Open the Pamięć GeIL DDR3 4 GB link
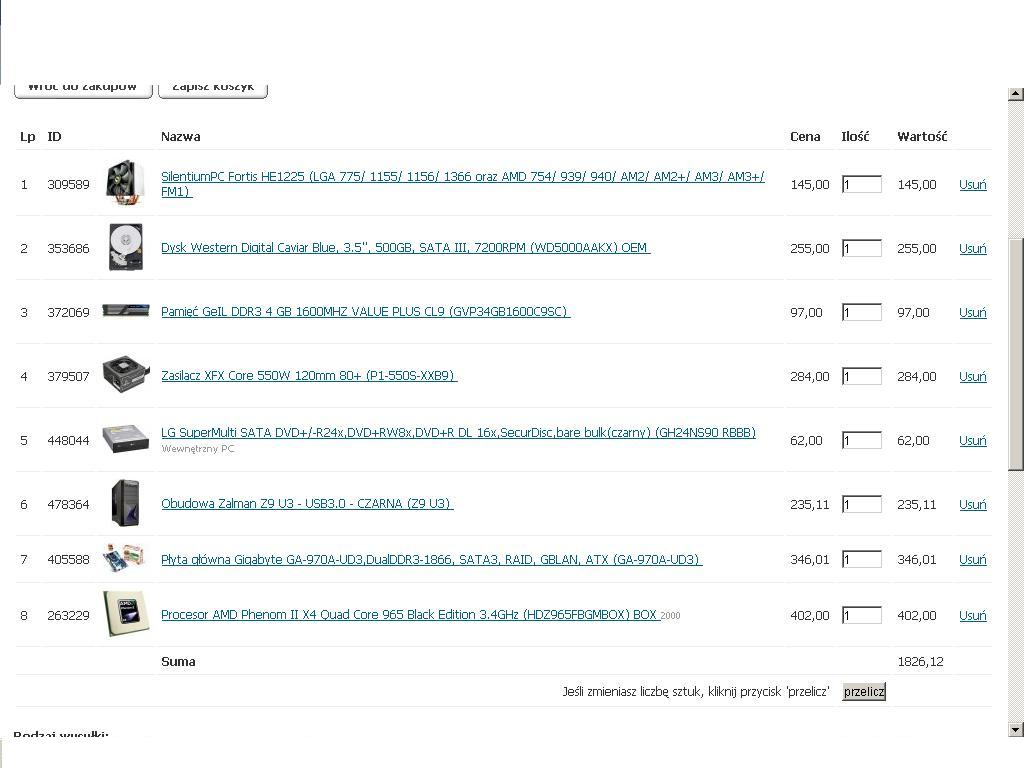 [x=365, y=312]
